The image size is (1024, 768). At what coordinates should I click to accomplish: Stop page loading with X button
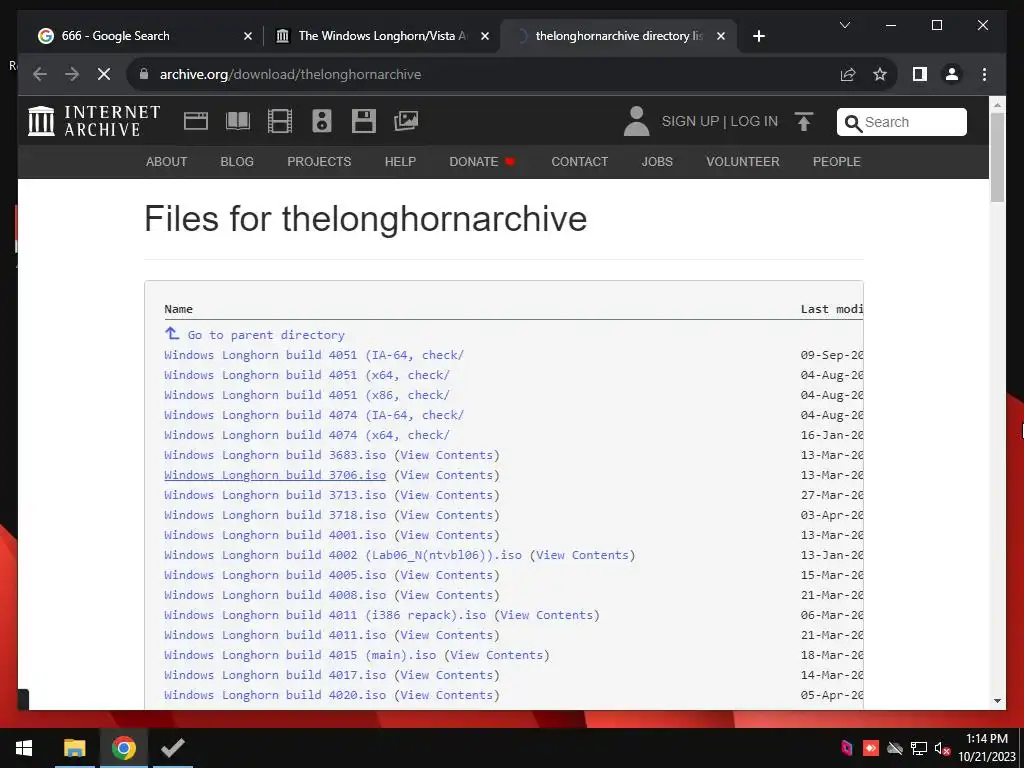[x=104, y=74]
